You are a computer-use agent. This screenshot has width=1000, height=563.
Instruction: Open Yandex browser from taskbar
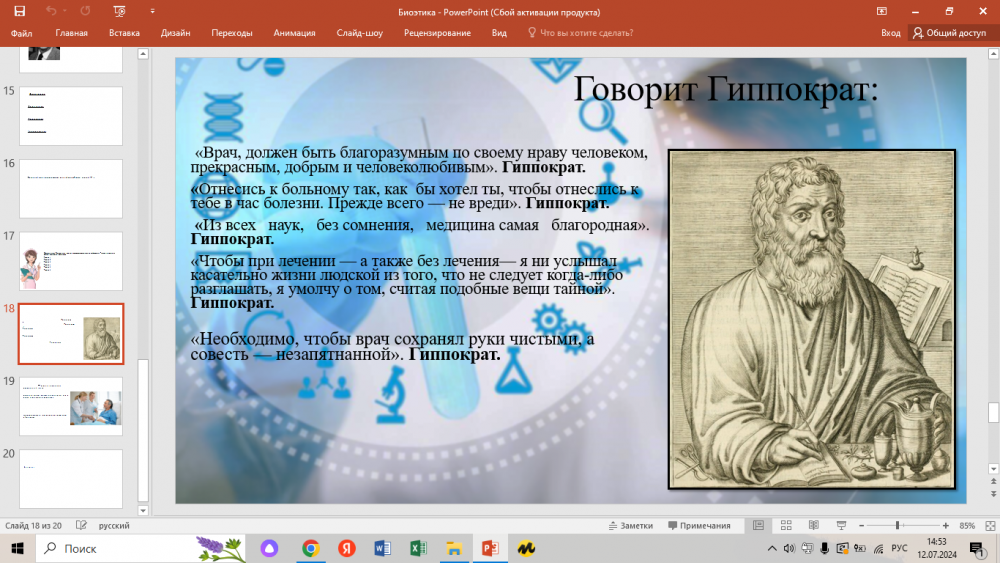[x=347, y=548]
